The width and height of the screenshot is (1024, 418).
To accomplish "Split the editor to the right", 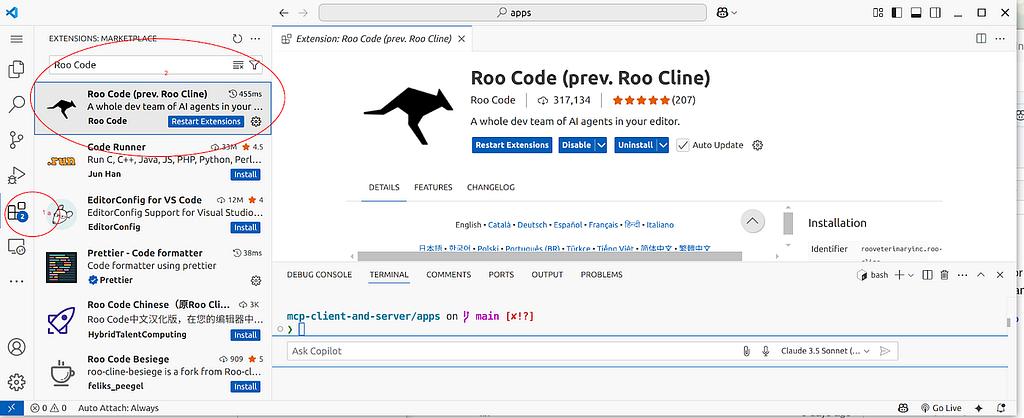I will tap(981, 39).
